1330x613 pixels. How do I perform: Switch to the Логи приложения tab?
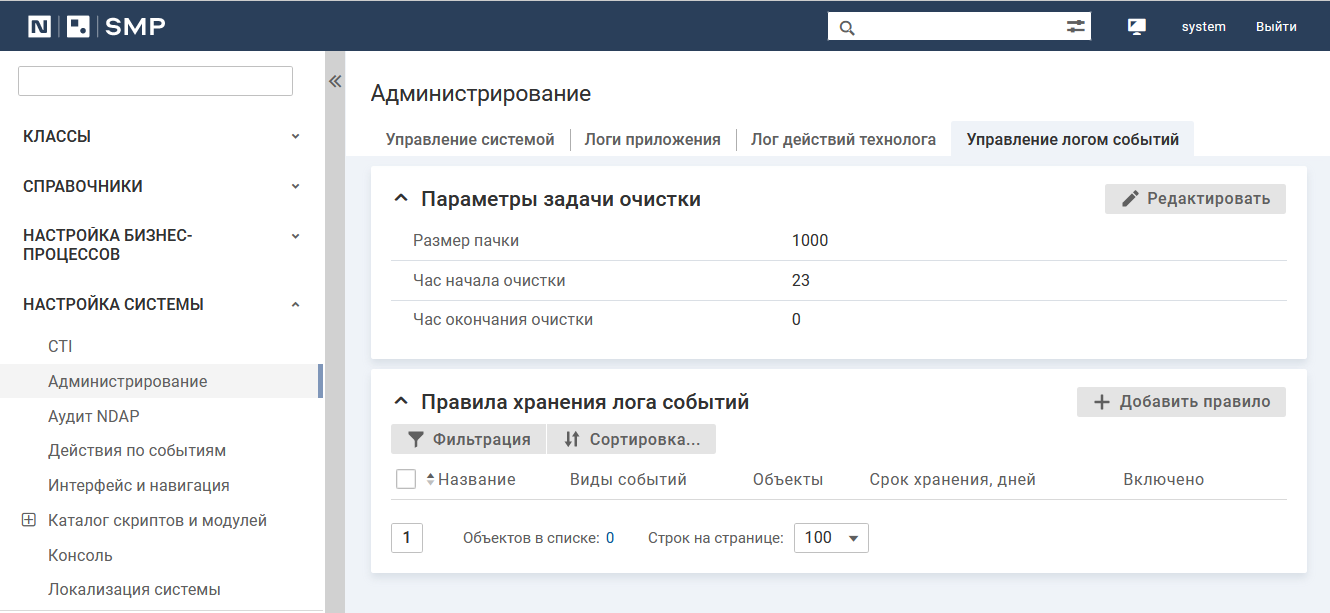point(652,140)
